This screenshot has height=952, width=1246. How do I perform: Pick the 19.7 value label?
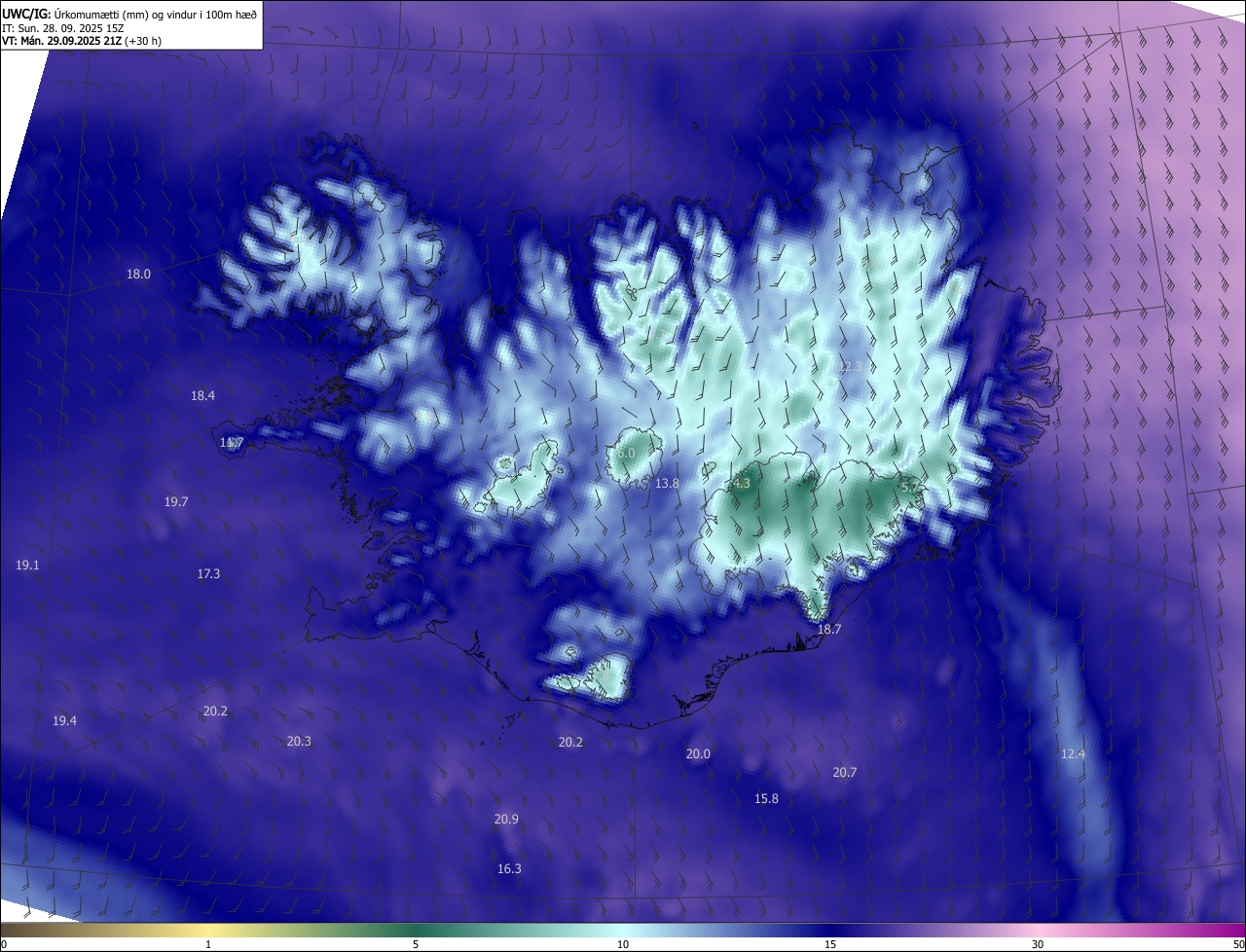[176, 502]
